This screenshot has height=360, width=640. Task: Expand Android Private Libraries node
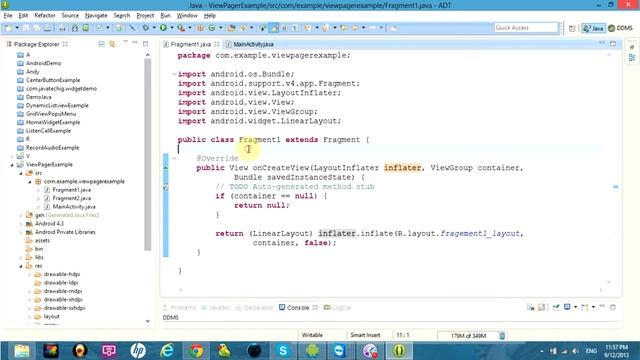pyautogui.click(x=21, y=232)
